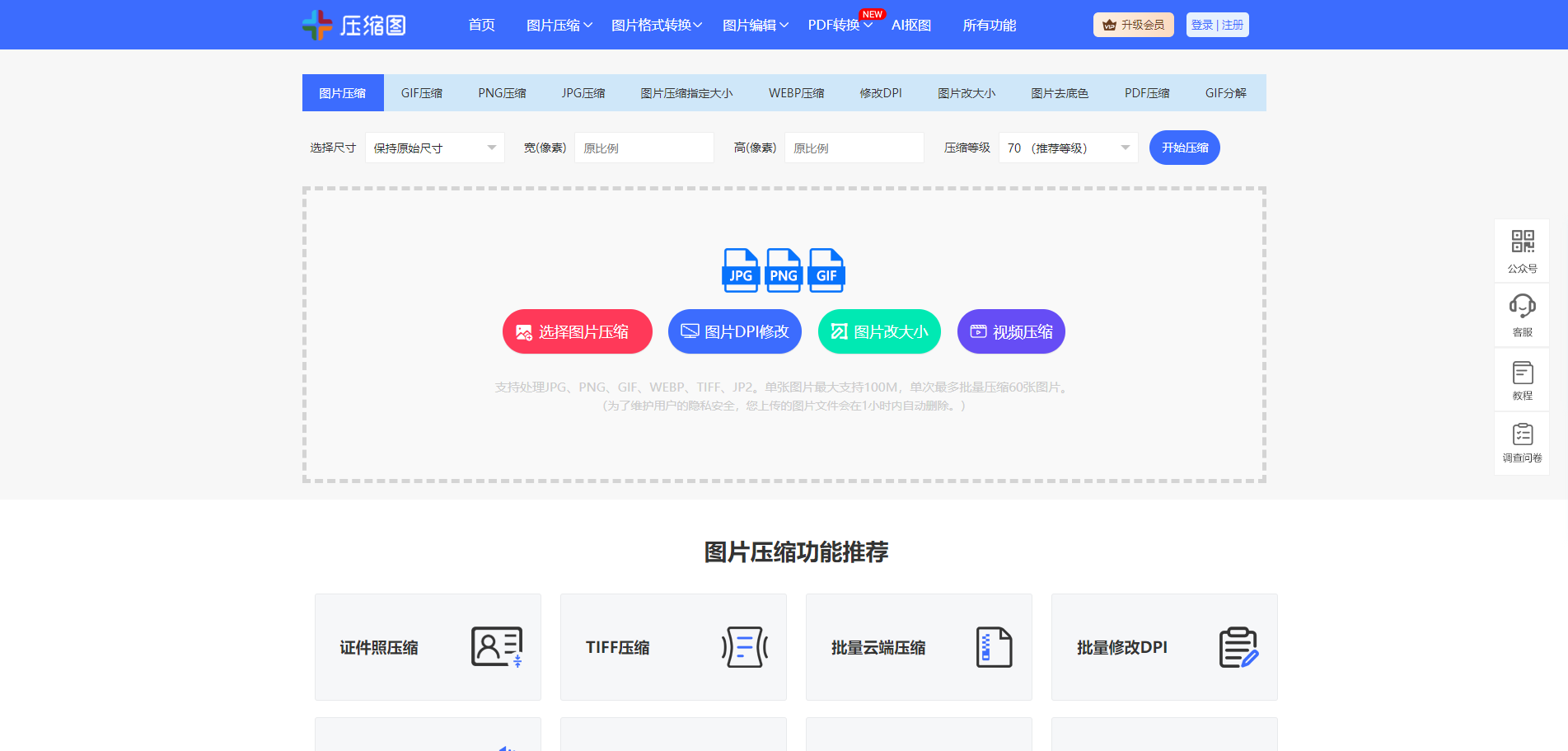Open the 调查问卷 survey icon
This screenshot has width=1568, height=751.
coord(1522,435)
